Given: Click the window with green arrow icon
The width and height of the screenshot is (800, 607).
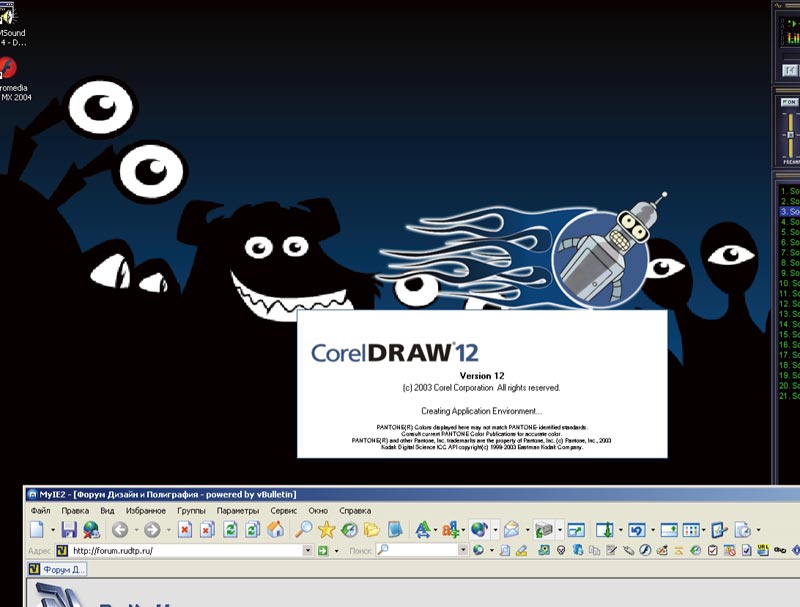Looking at the screenshot, I should coord(576,530).
